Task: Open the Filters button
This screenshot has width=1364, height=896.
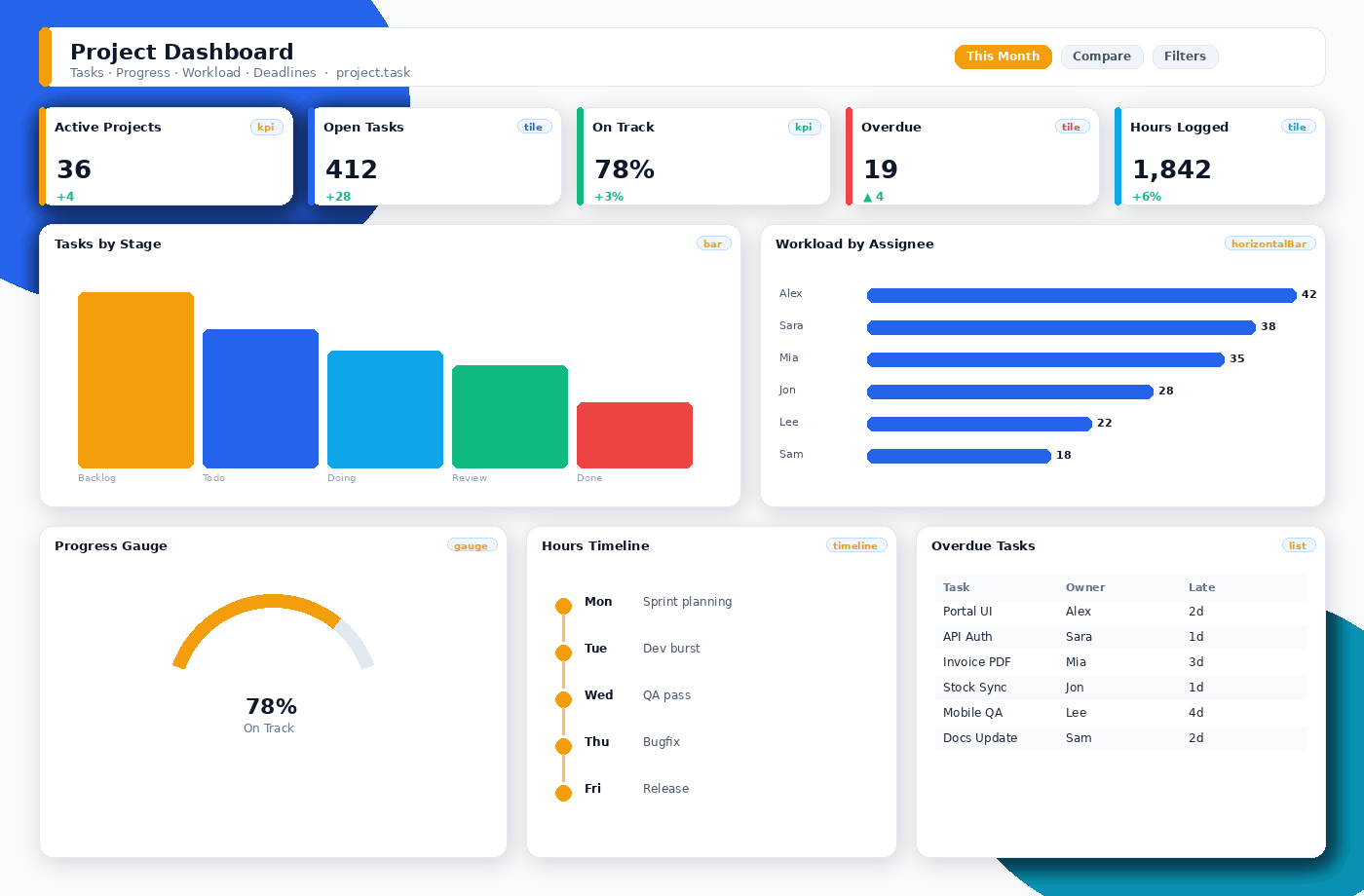Action: [1185, 56]
